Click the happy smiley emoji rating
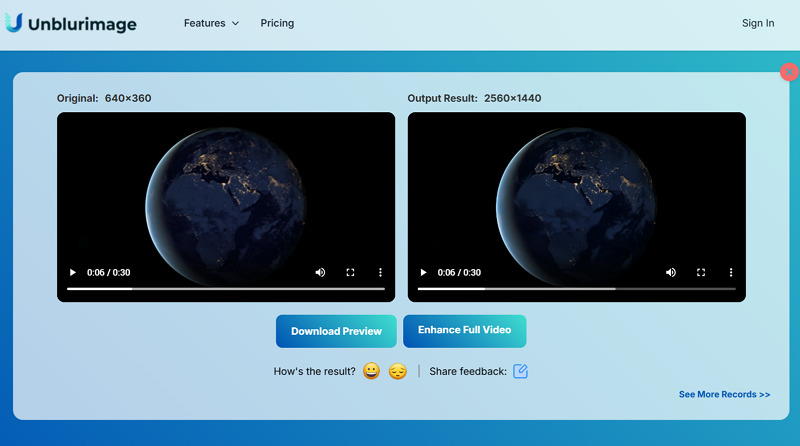 point(371,371)
